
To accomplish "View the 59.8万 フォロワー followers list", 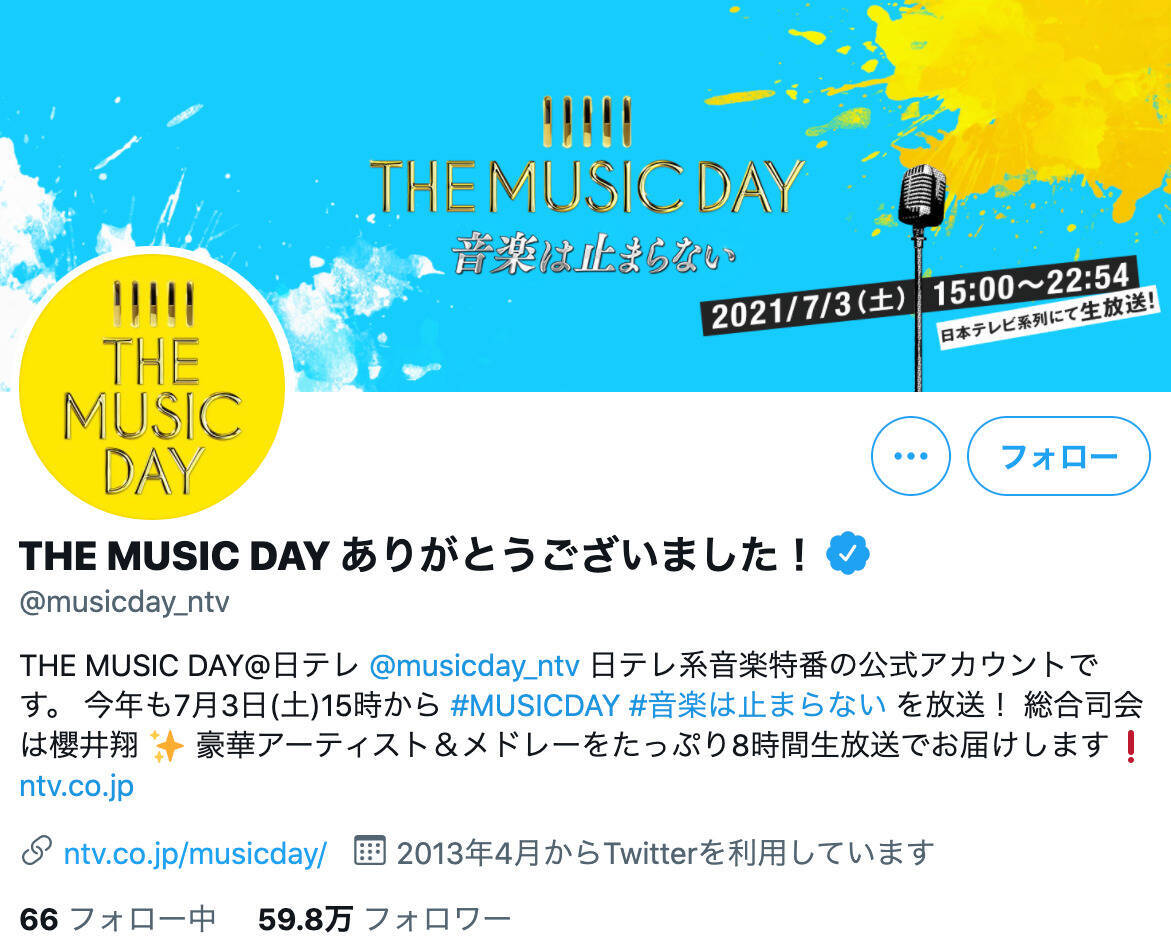I will click(385, 920).
